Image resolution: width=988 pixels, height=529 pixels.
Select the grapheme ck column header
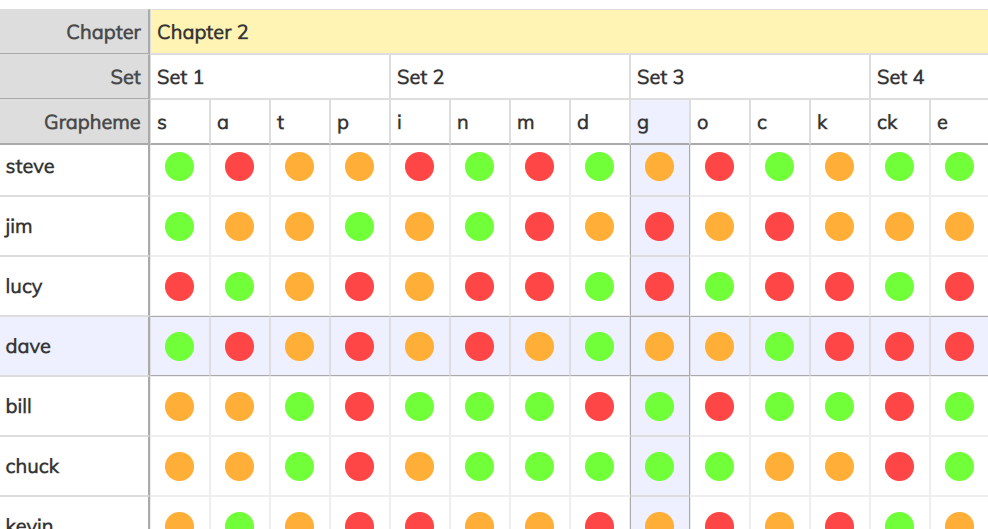point(900,122)
